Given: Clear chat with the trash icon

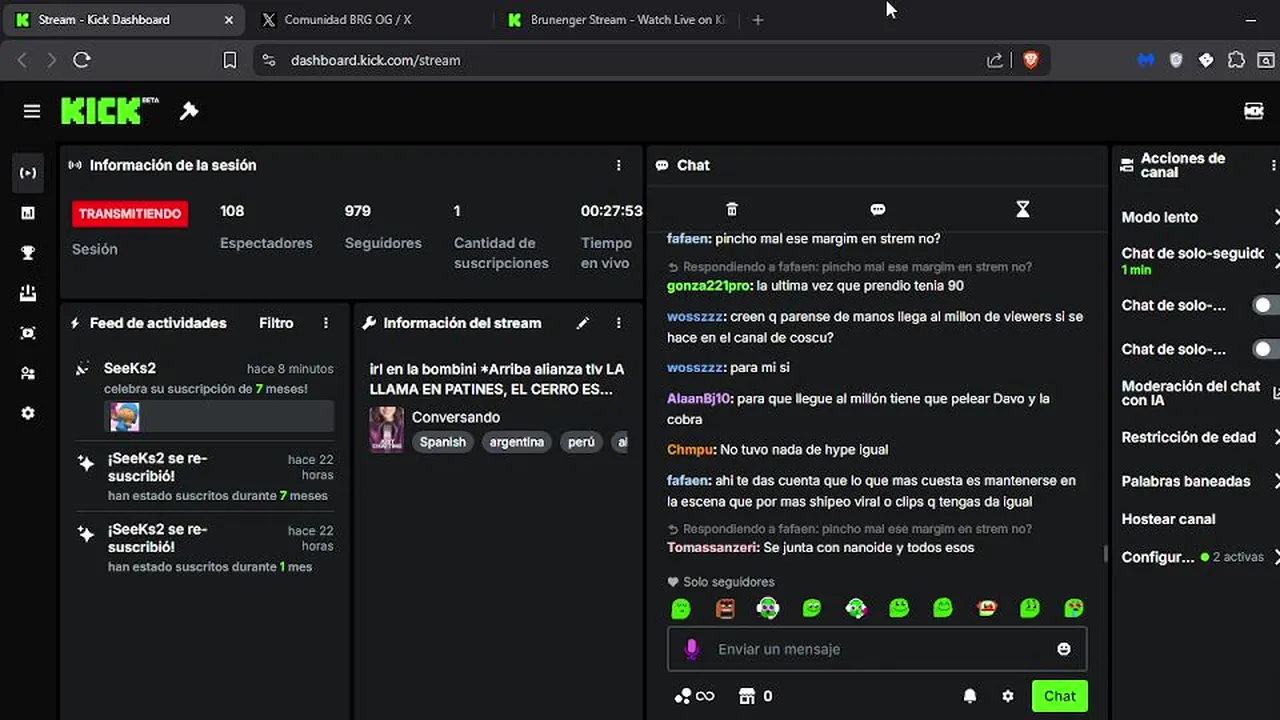Looking at the screenshot, I should [732, 209].
